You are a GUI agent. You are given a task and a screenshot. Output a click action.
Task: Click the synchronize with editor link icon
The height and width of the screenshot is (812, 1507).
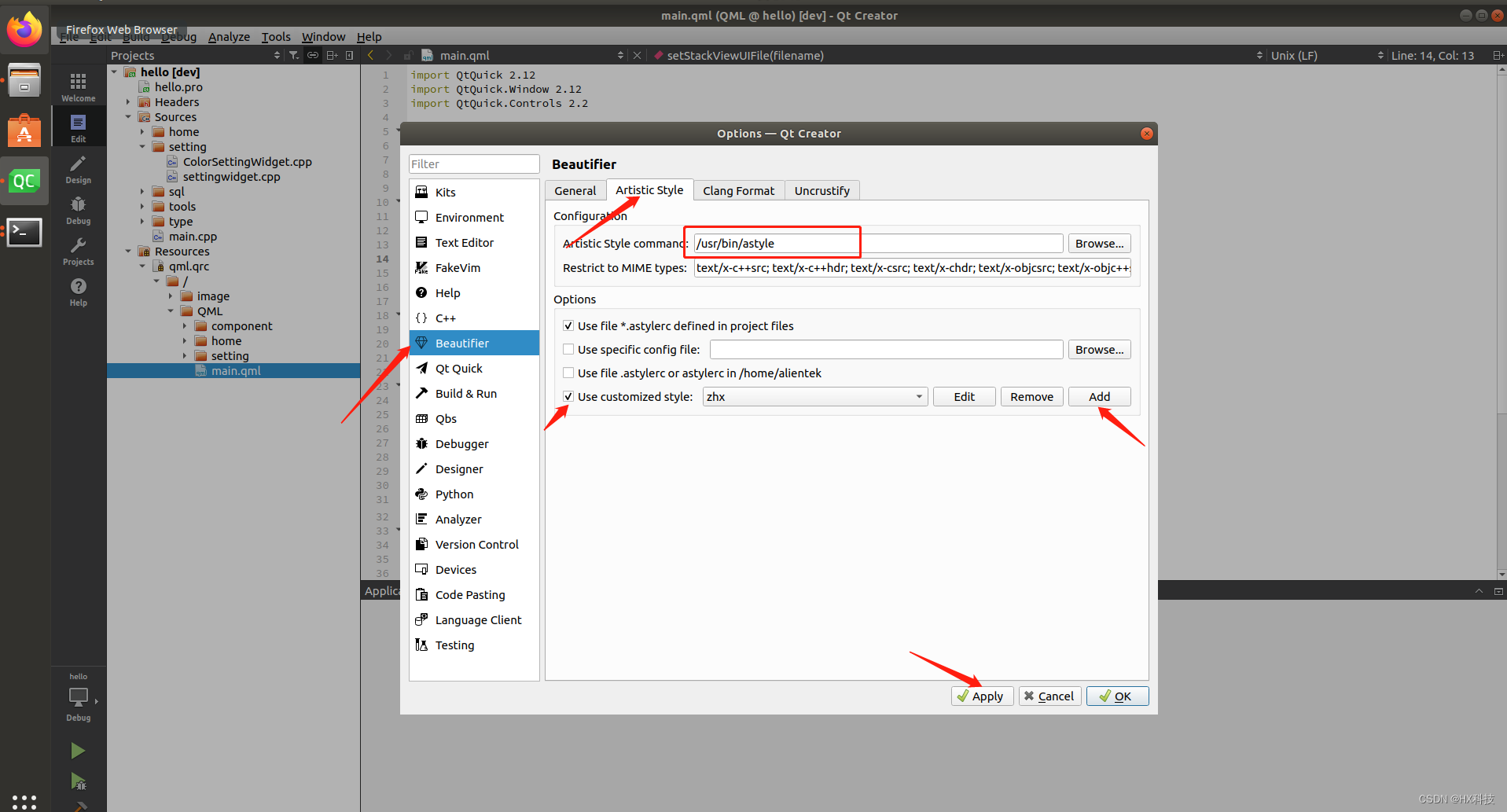pos(312,55)
